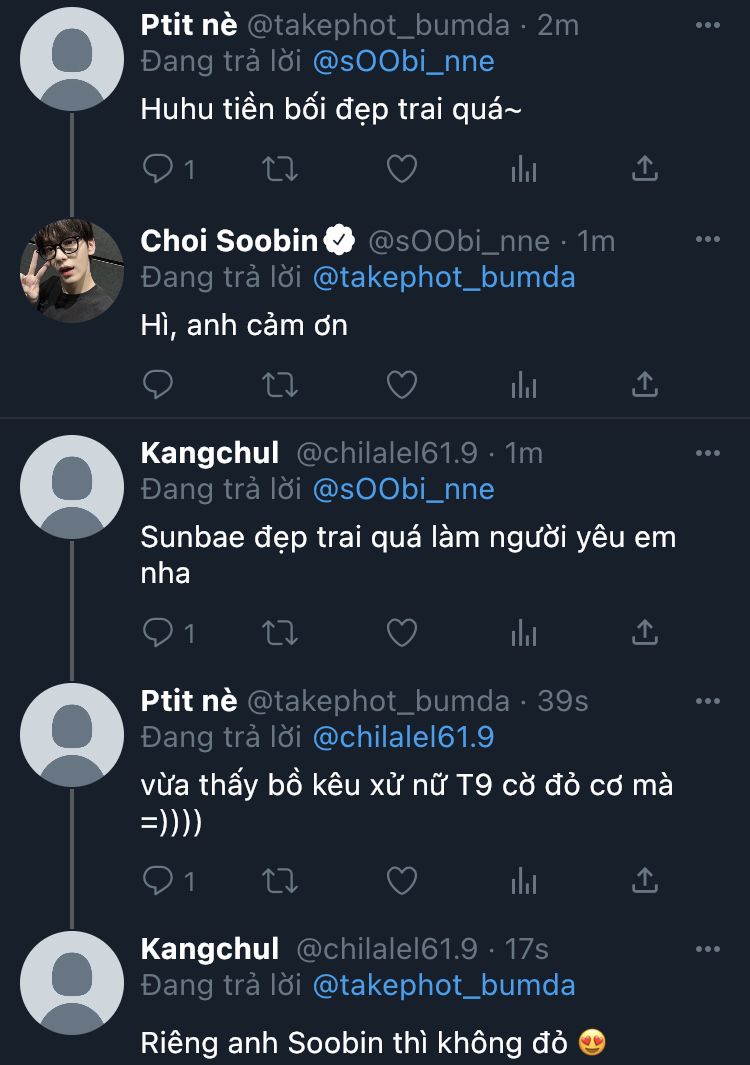The width and height of the screenshot is (750, 1065).
Task: View analytics for "vừa thấy bồ kêu" tweet
Action: [x=524, y=880]
